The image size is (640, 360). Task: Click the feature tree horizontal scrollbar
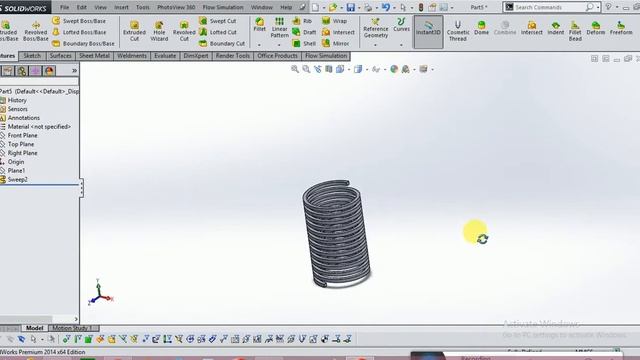pyautogui.click(x=26, y=319)
